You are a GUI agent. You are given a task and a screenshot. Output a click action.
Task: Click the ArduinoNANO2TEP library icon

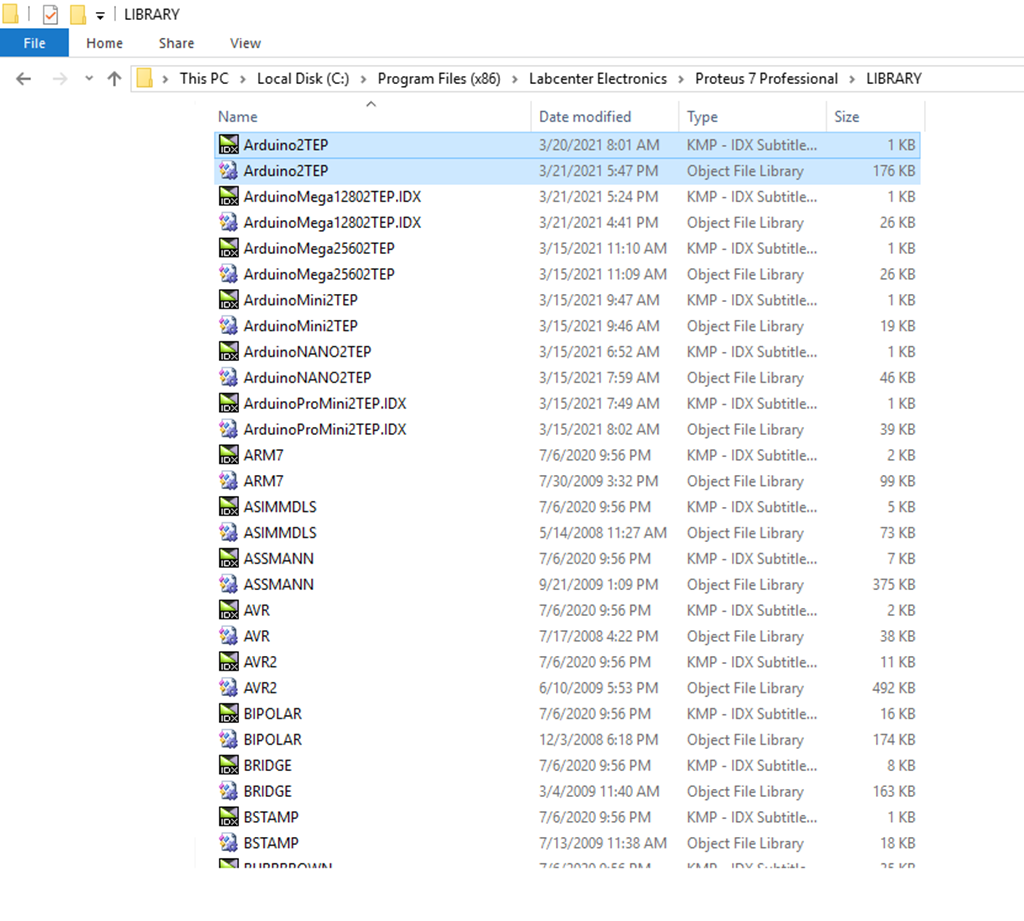tap(228, 378)
